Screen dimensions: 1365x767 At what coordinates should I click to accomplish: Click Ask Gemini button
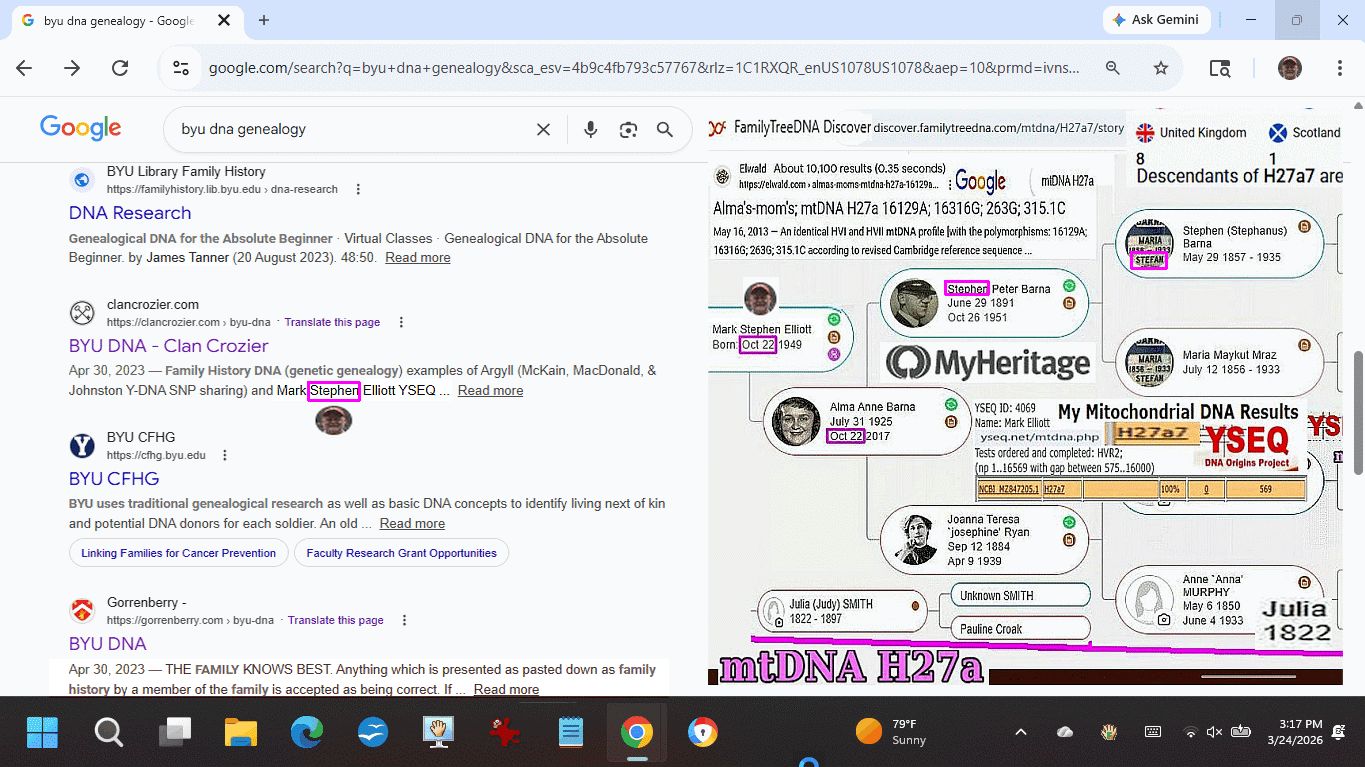tap(1156, 20)
